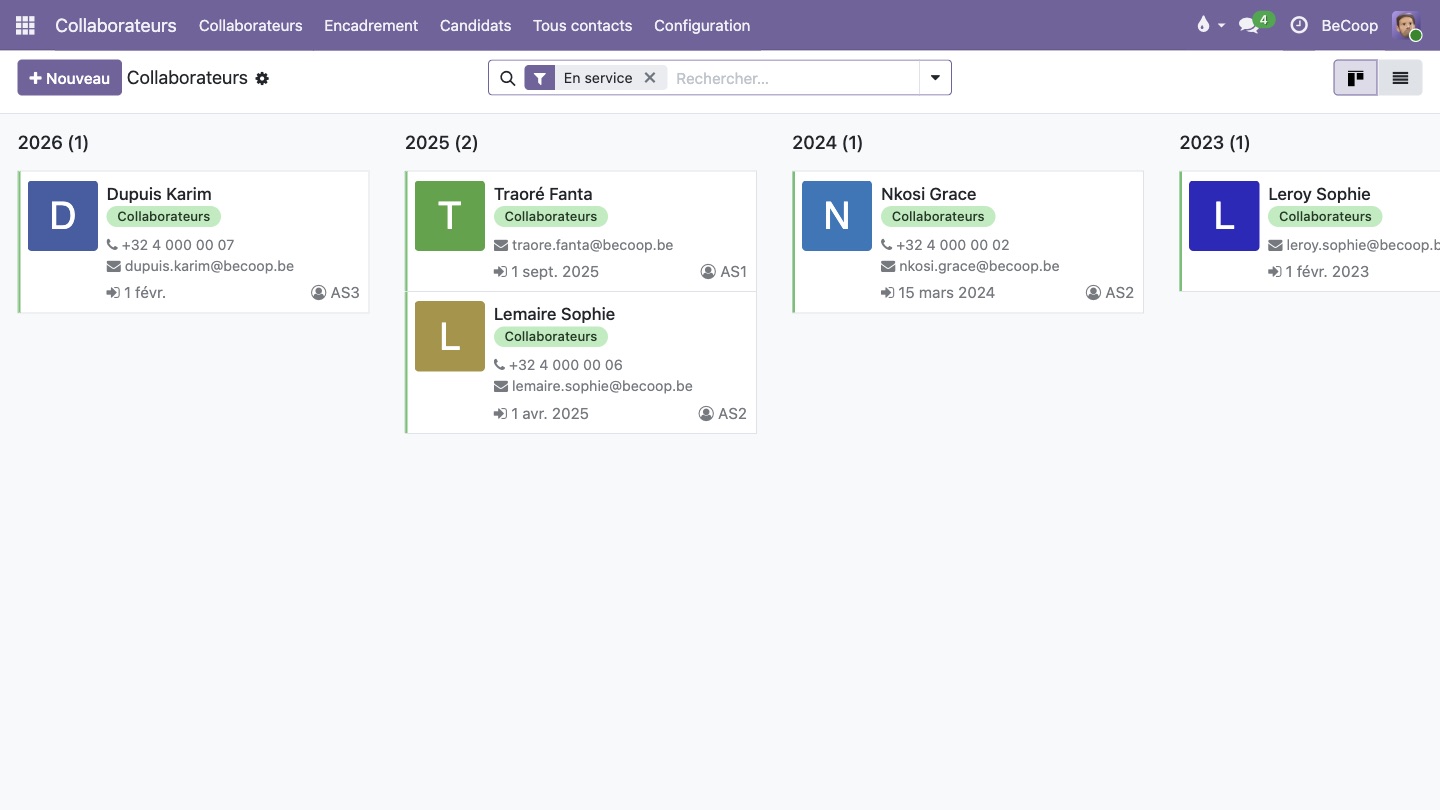The height and width of the screenshot is (810, 1440).
Task: Click the entry-date icon beside 15 mars 2024
Action: (887, 293)
